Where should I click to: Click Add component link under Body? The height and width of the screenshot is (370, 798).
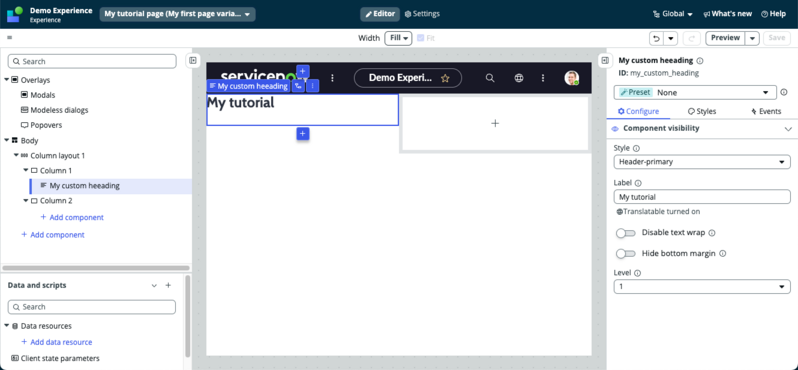53,235
